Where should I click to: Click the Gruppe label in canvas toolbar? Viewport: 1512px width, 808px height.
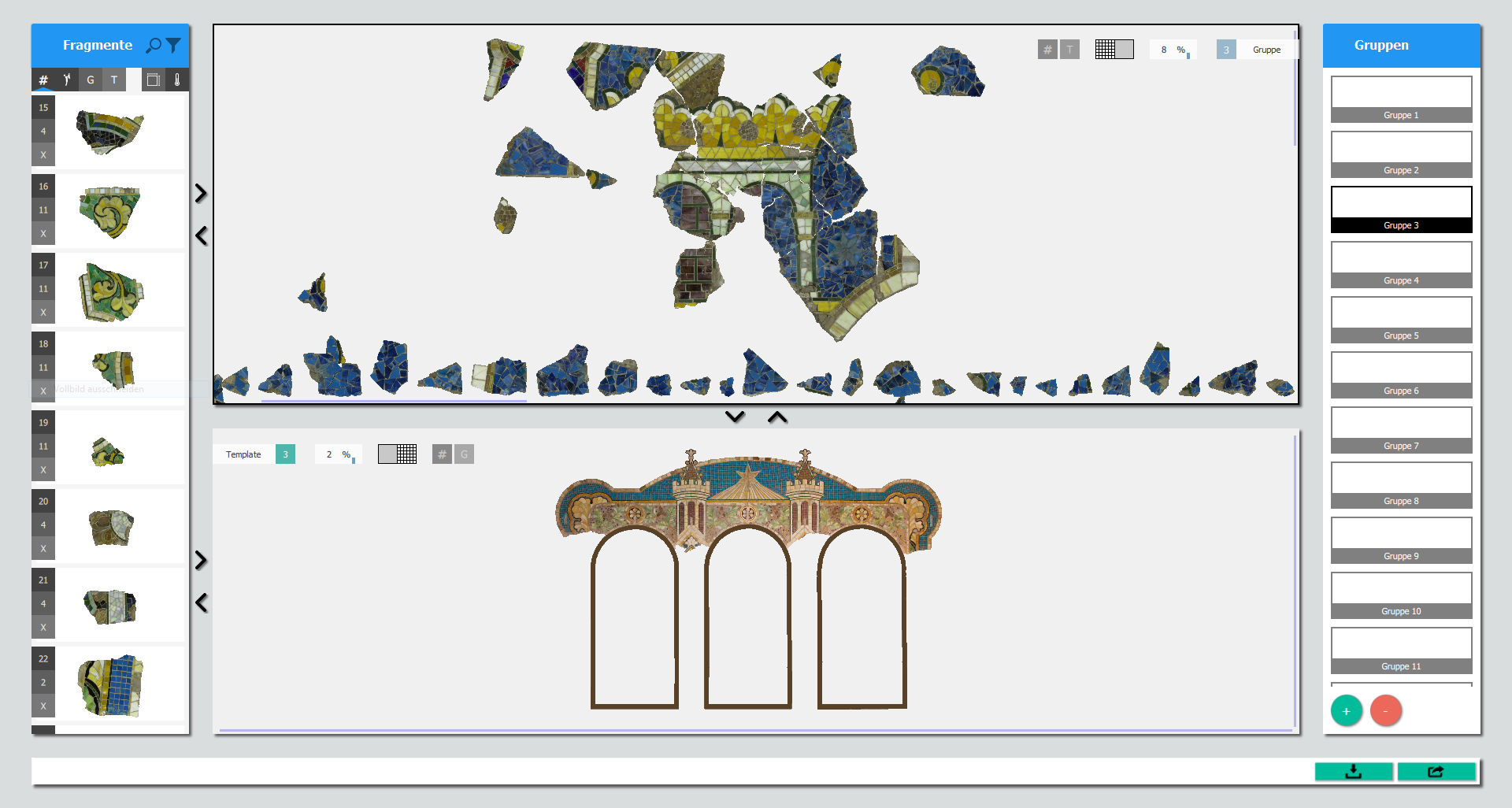coord(1266,50)
